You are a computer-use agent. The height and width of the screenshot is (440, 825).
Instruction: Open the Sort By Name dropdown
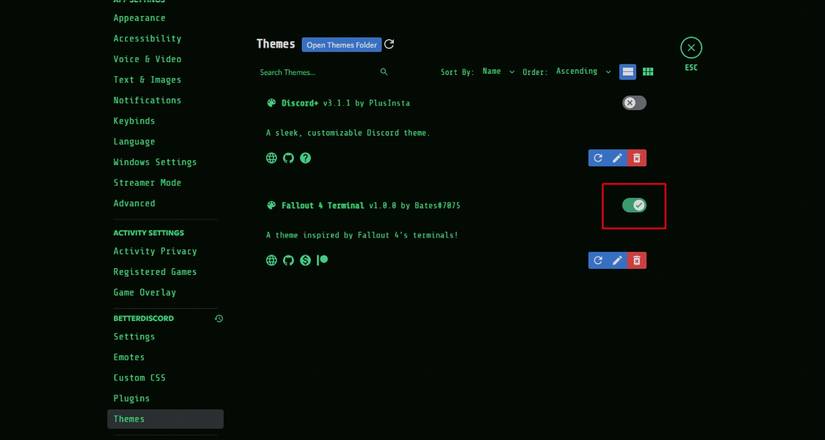(x=498, y=72)
